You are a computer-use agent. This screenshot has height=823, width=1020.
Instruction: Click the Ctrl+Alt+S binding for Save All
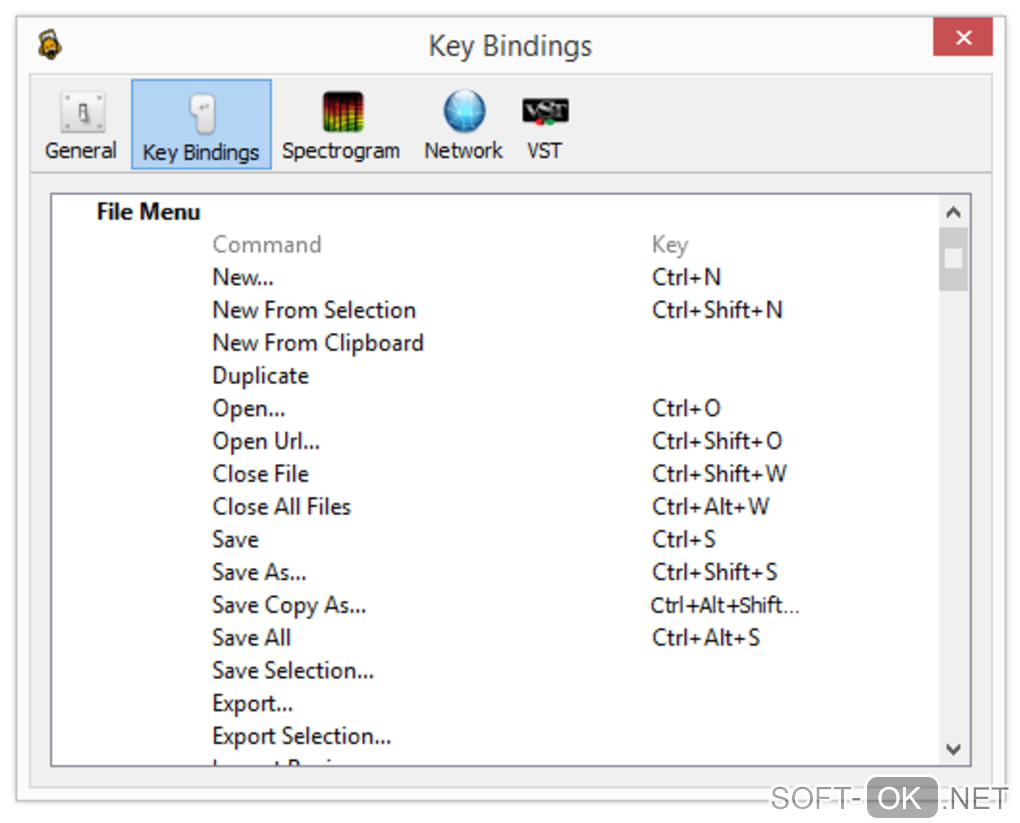[706, 638]
